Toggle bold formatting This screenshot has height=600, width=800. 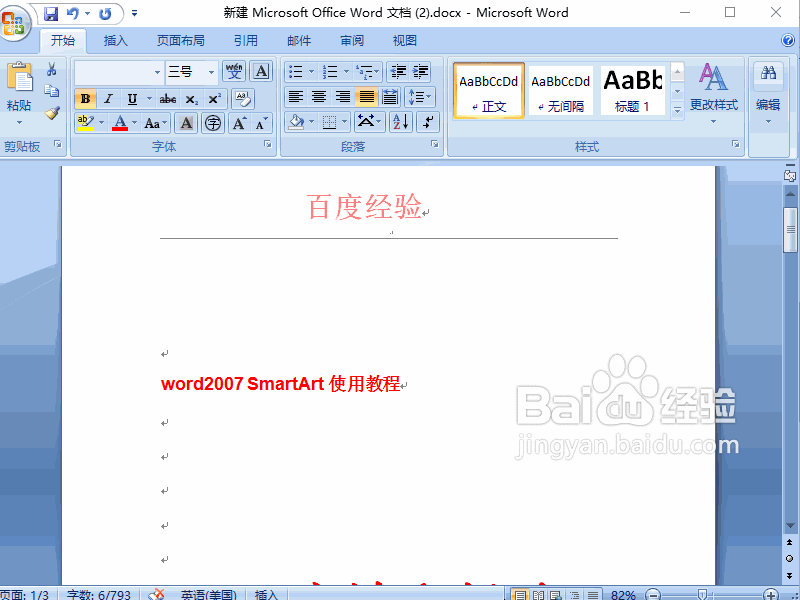click(x=86, y=98)
